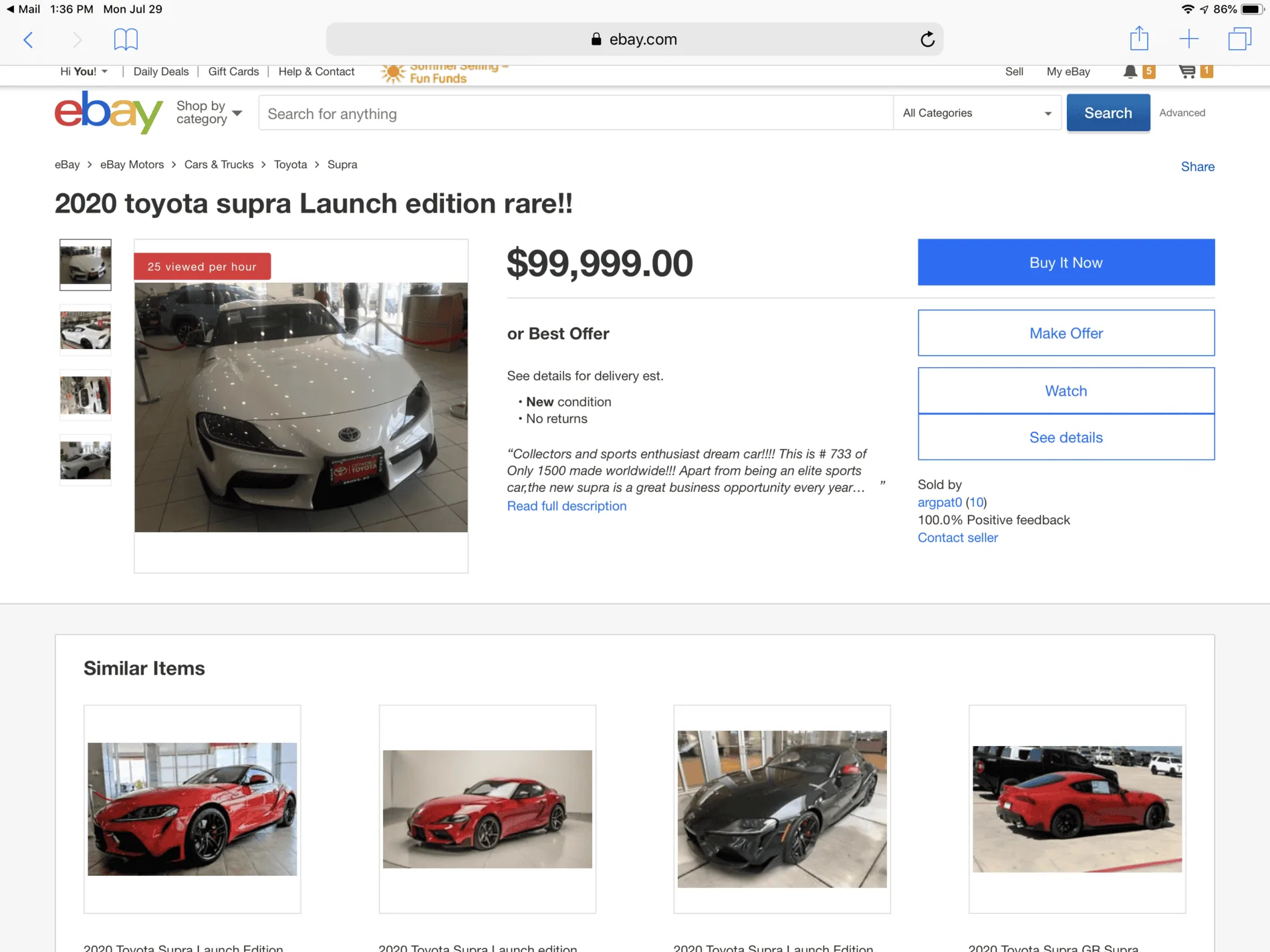Open the All Categories dropdown
The width and height of the screenshot is (1270, 952).
tap(977, 113)
